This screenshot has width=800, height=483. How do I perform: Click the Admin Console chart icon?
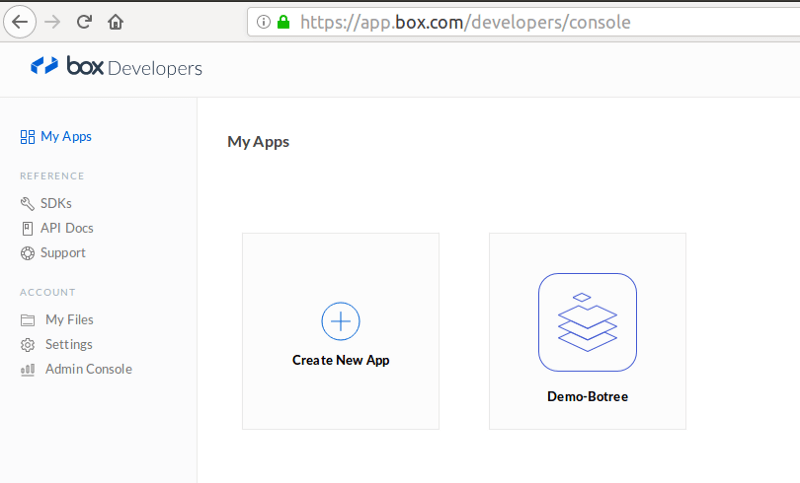(x=28, y=370)
